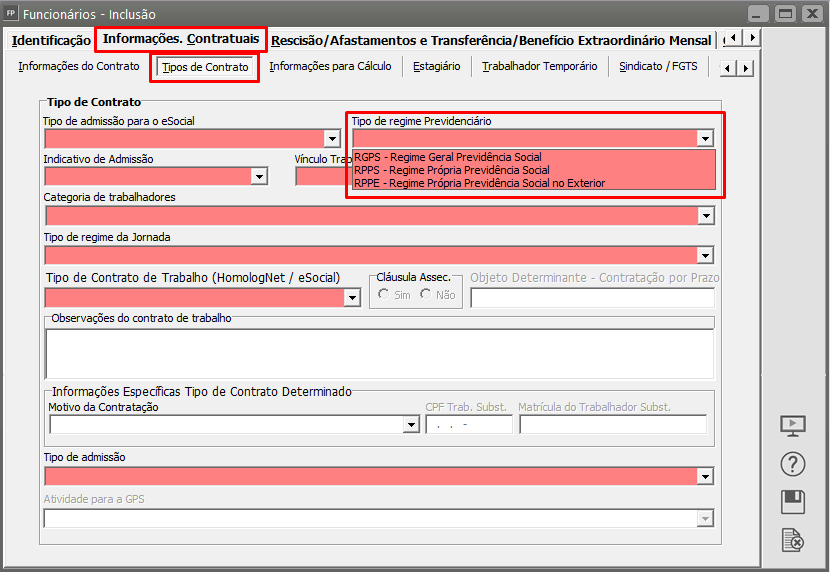Image resolution: width=830 pixels, height=572 pixels.
Task: Click the video tutorial monitor icon
Action: (792, 425)
